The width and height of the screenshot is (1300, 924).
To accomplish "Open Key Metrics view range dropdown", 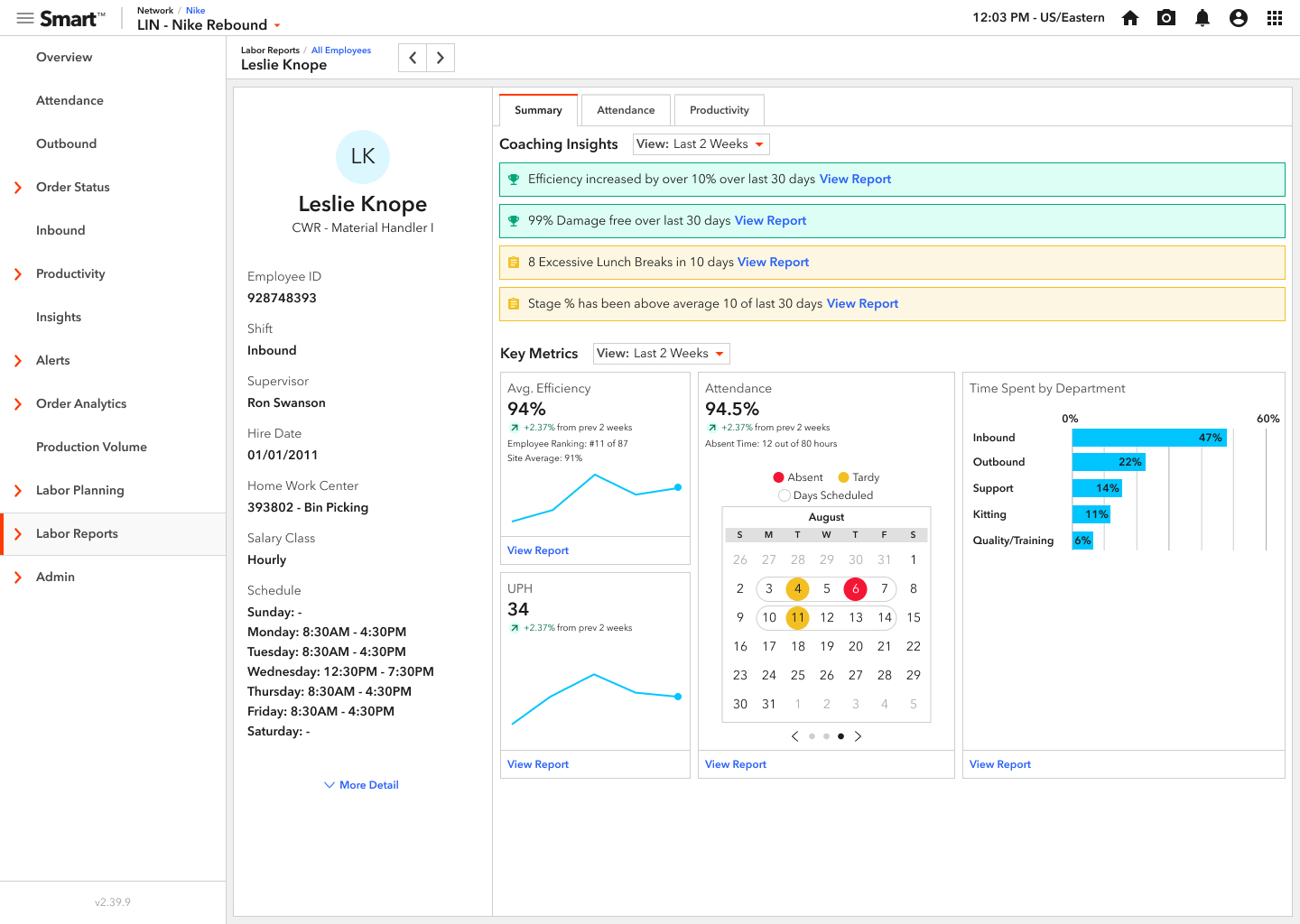I will (661, 354).
